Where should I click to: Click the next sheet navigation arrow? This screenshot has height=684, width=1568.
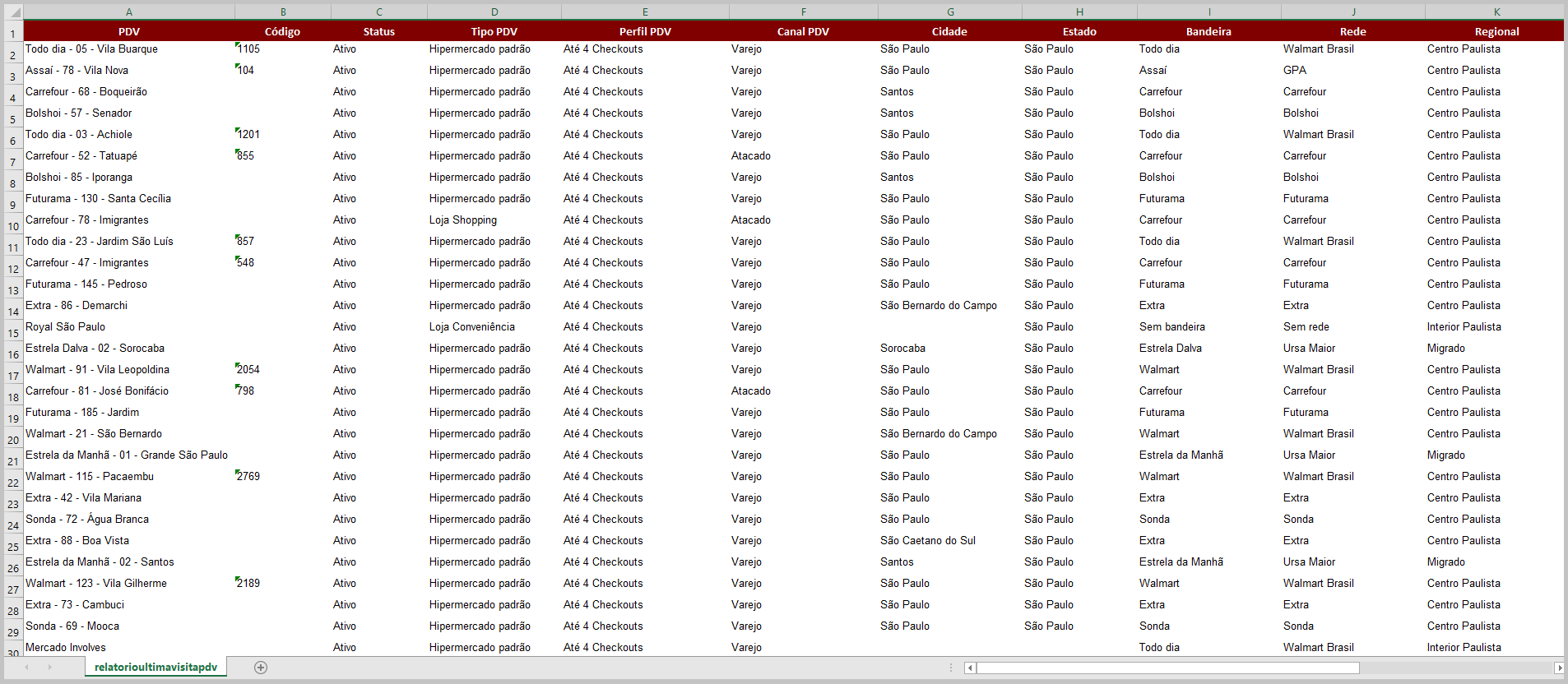point(49,668)
